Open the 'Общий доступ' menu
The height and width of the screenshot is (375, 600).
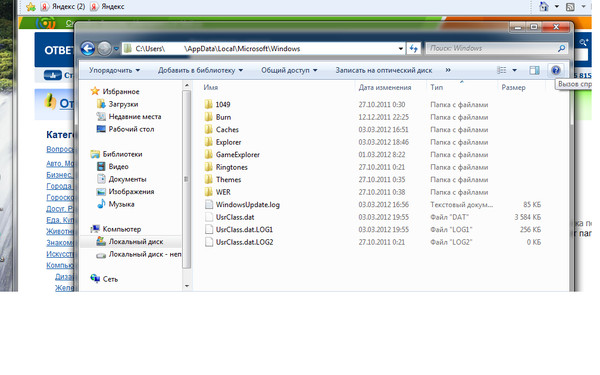tap(289, 70)
